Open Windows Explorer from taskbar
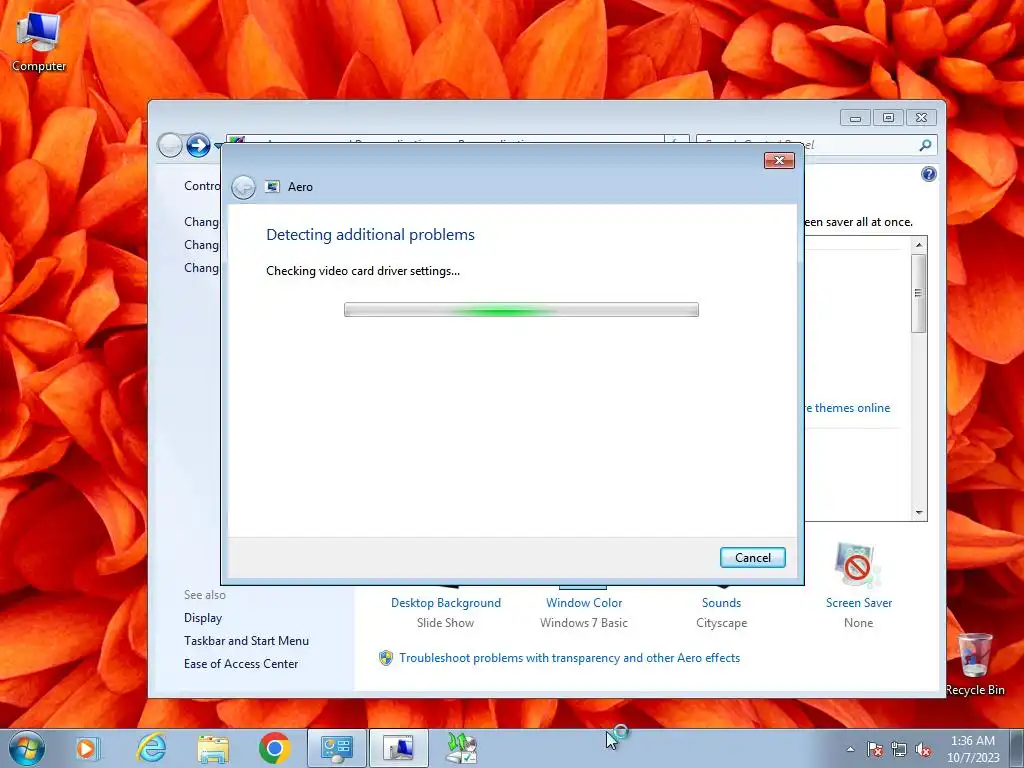Viewport: 1024px width, 768px height. 213,748
